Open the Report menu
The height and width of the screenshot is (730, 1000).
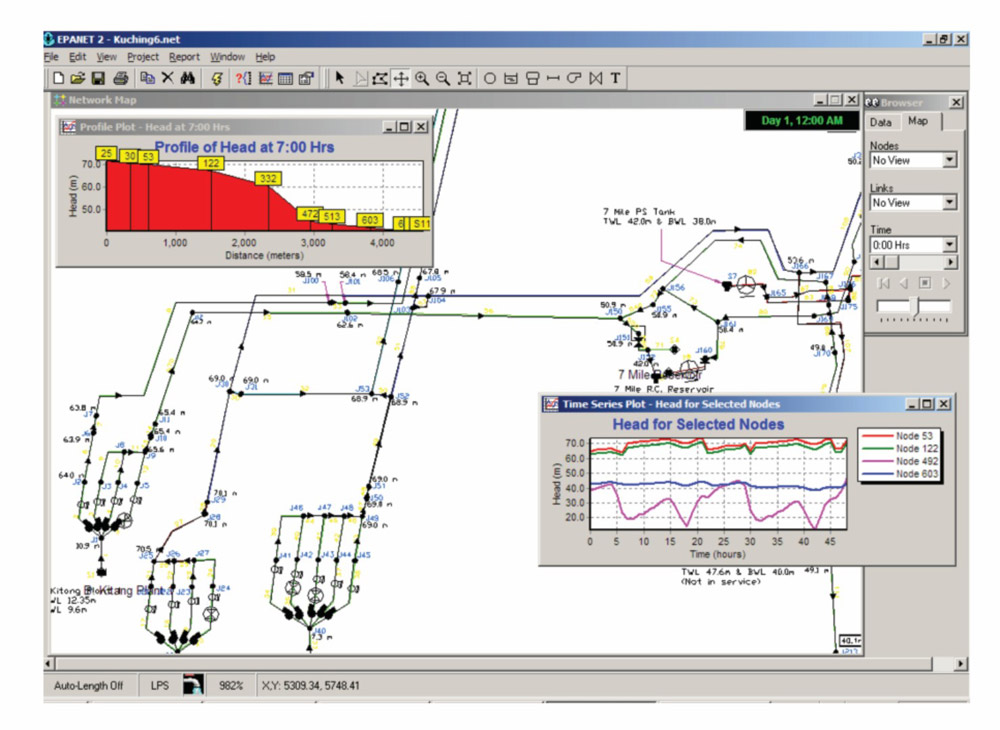[184, 57]
